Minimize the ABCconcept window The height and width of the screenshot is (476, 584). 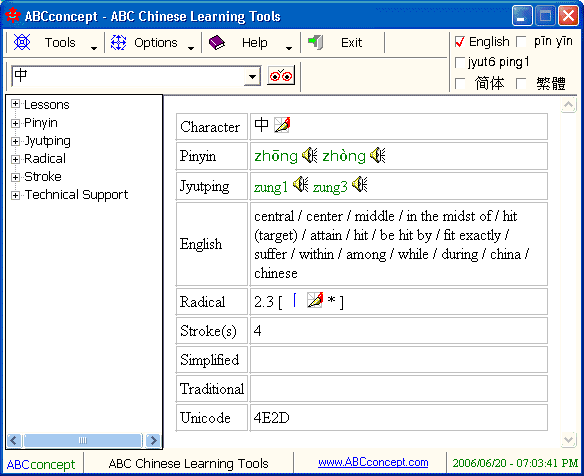click(x=522, y=16)
